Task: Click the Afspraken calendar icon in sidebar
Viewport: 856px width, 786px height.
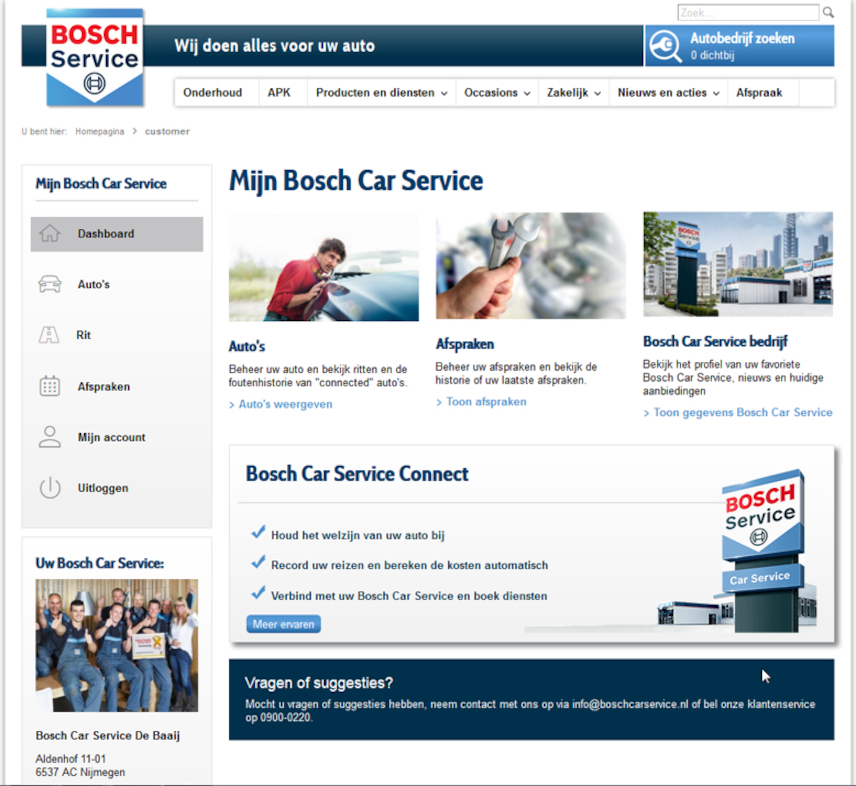Action: click(x=50, y=386)
